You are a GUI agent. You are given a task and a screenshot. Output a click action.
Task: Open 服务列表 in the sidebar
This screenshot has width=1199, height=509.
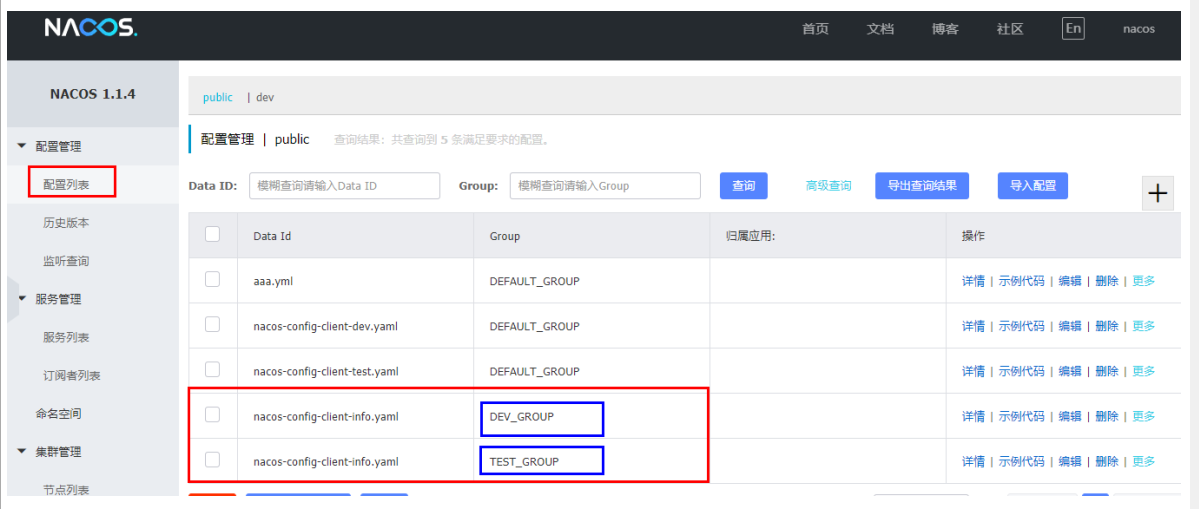[66, 337]
